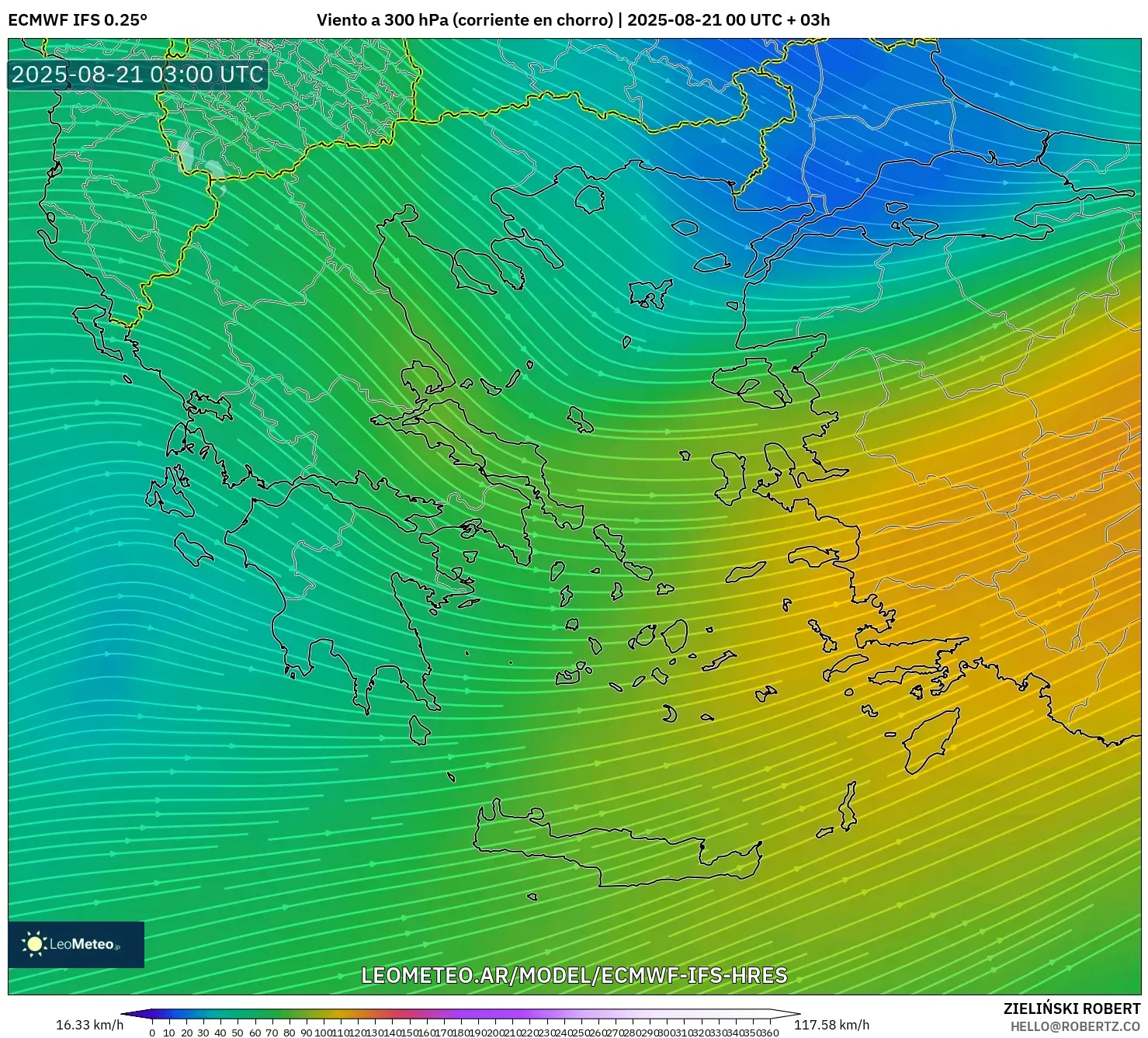Click the 2025-08-21 03:00 UTC timestamp label
The width and height of the screenshot is (1148, 1038).
click(x=138, y=75)
